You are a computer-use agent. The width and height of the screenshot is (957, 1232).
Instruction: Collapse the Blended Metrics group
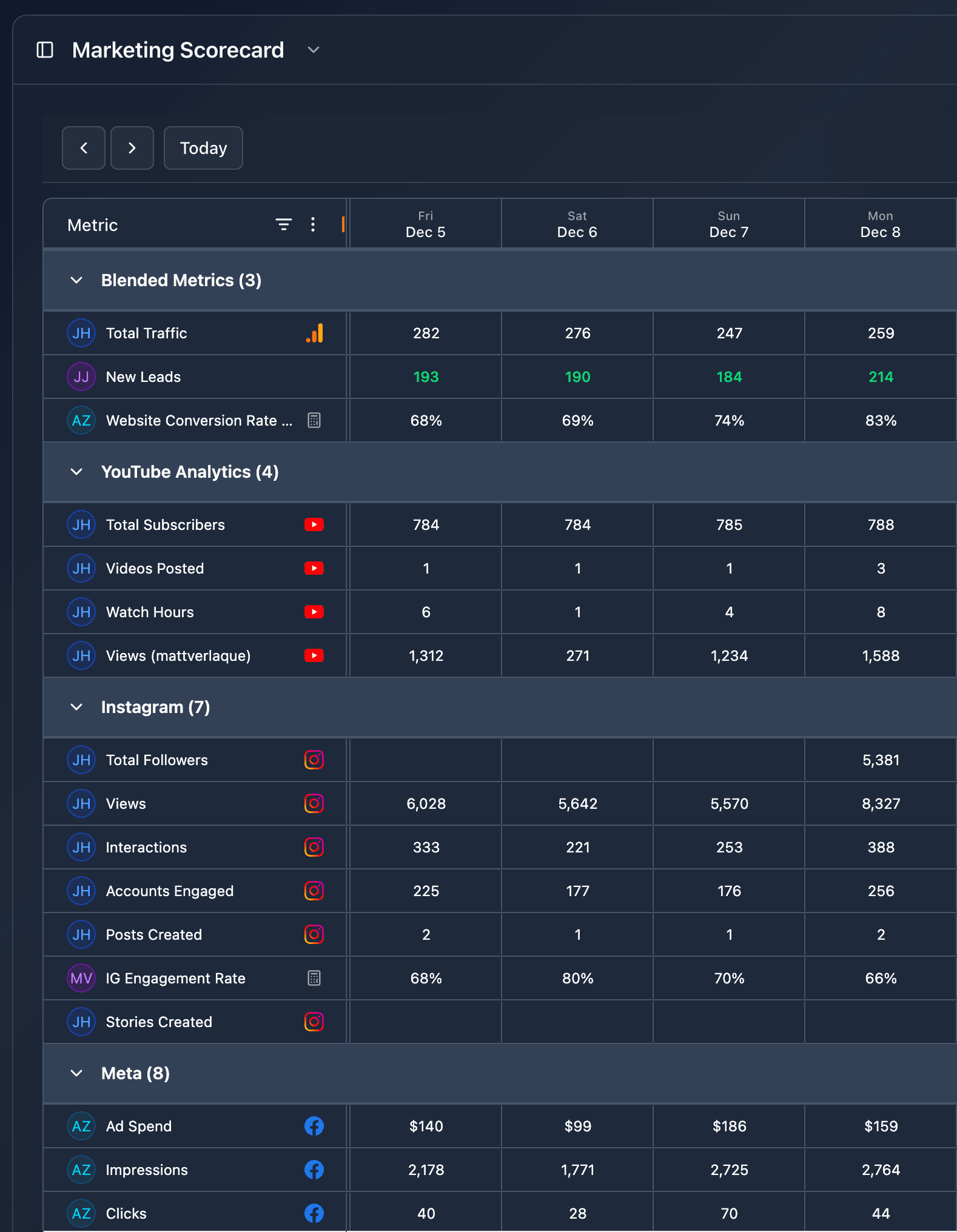point(76,280)
